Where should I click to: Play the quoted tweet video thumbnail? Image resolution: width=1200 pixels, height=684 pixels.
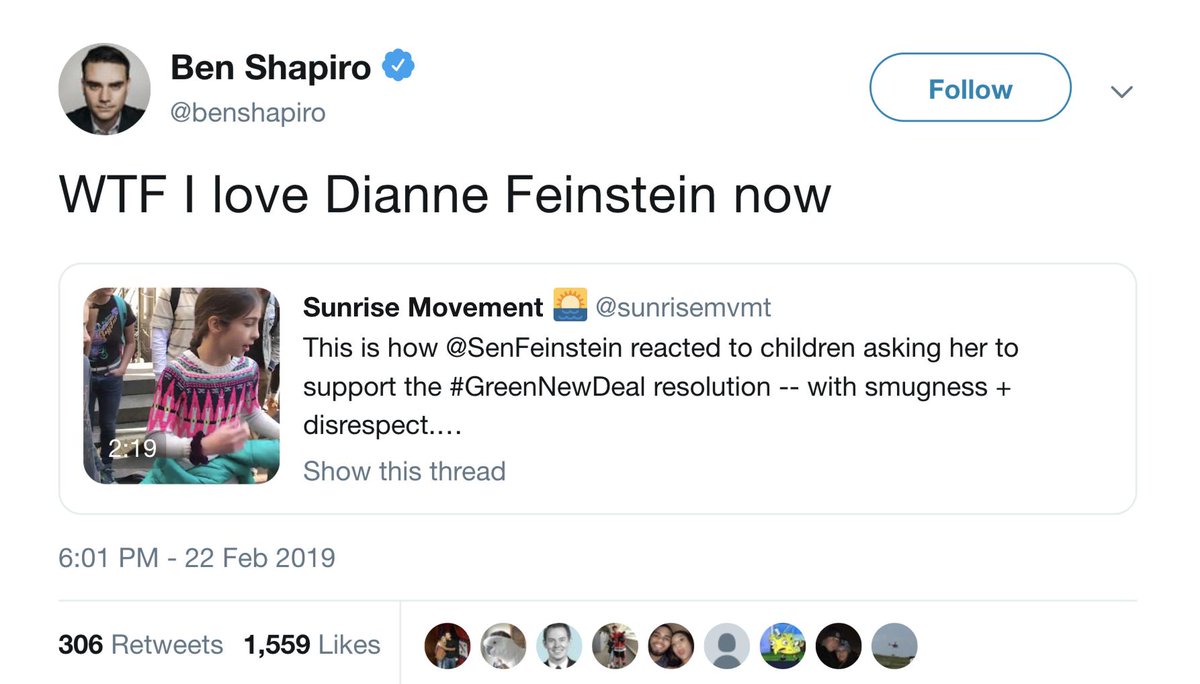click(x=181, y=386)
